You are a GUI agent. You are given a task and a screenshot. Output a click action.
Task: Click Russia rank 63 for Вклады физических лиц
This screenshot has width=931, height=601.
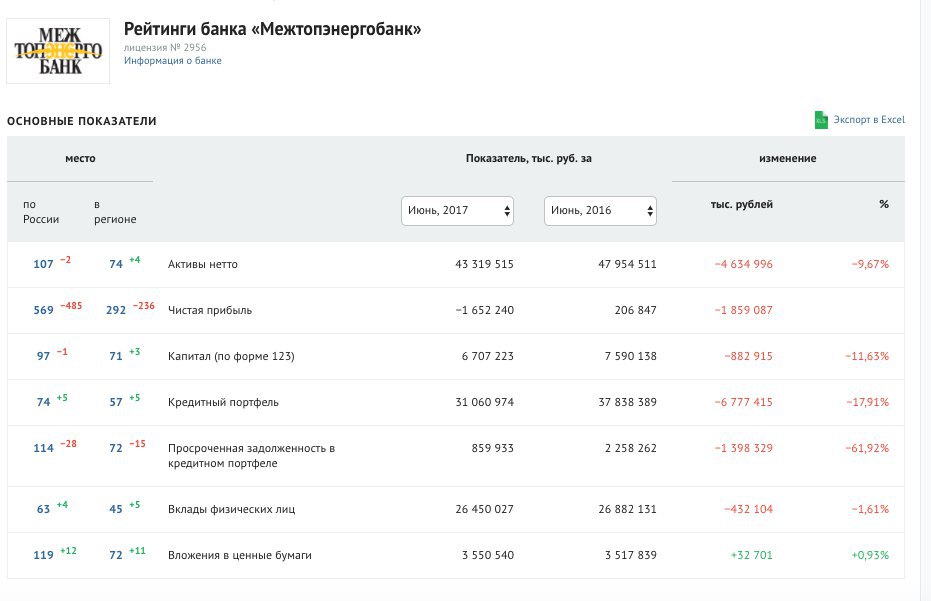pyautogui.click(x=43, y=509)
